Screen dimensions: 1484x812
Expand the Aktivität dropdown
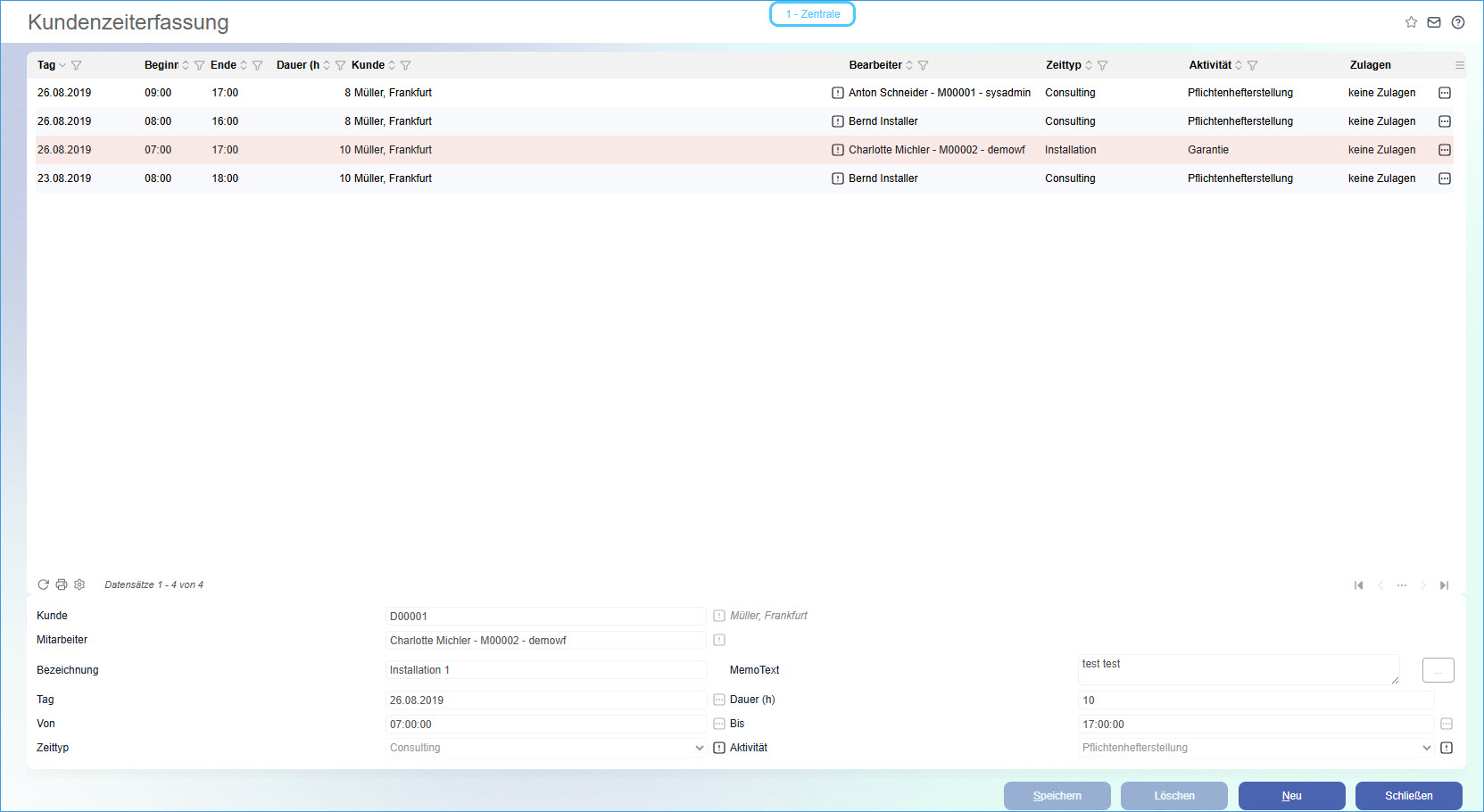click(x=1427, y=748)
